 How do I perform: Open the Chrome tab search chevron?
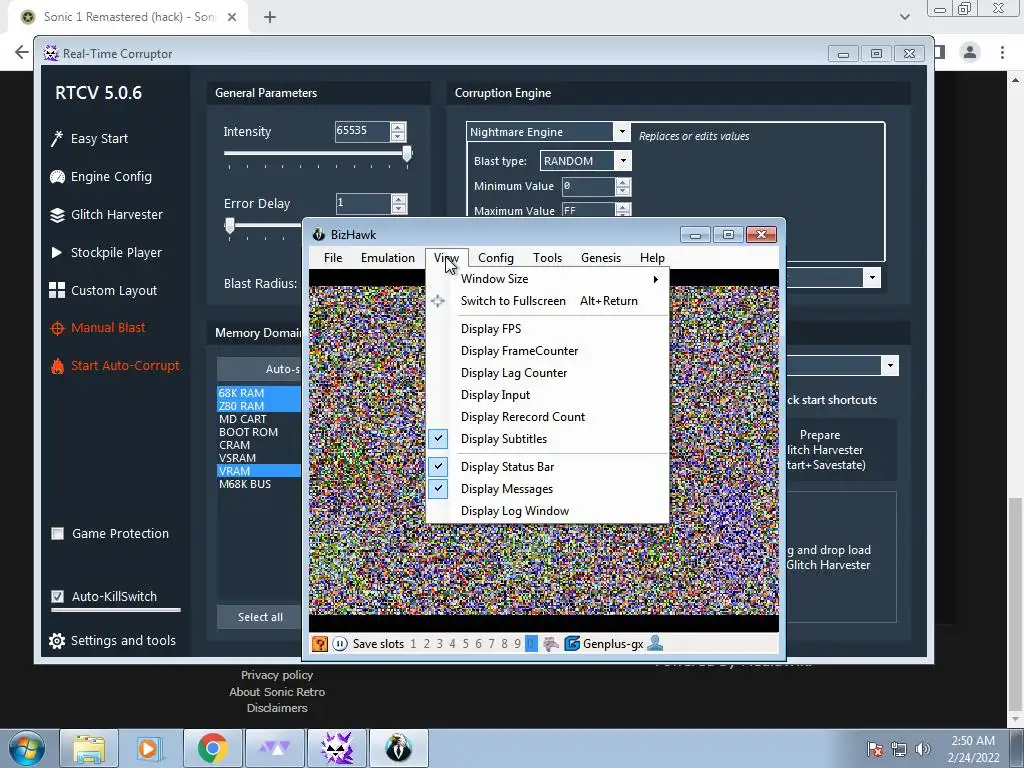point(904,17)
